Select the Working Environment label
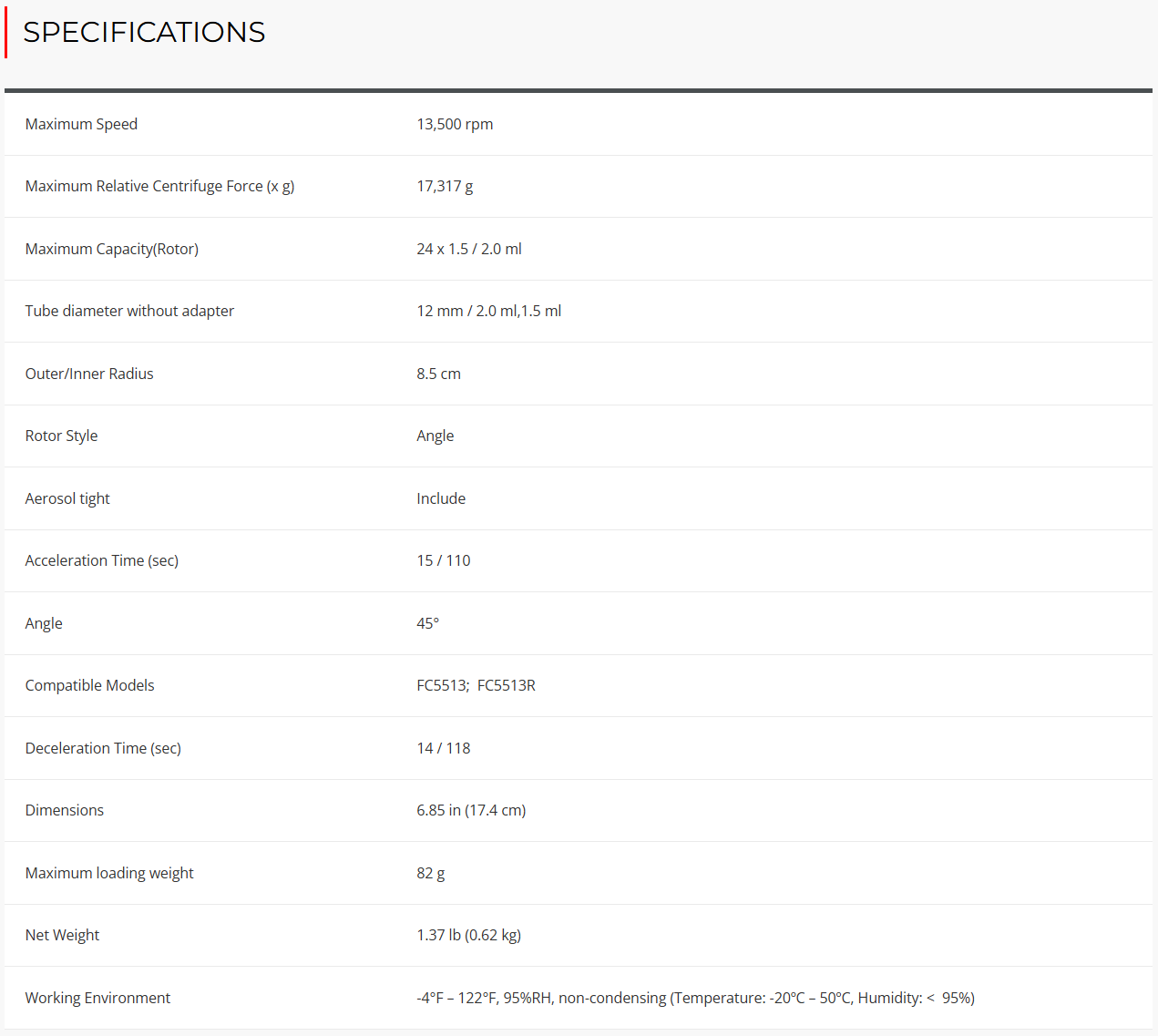 (97, 998)
